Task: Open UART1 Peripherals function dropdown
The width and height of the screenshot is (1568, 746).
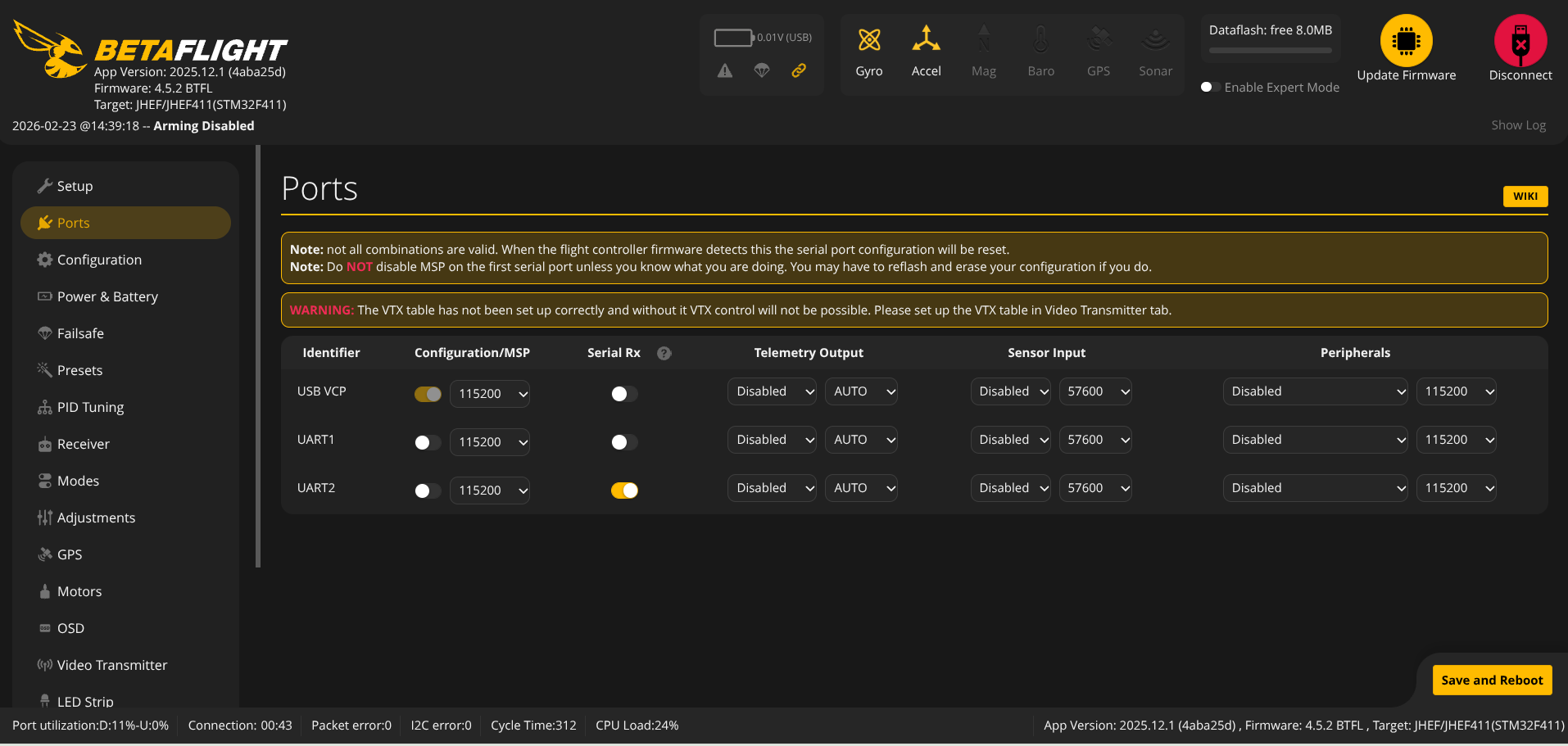Action: point(1314,440)
